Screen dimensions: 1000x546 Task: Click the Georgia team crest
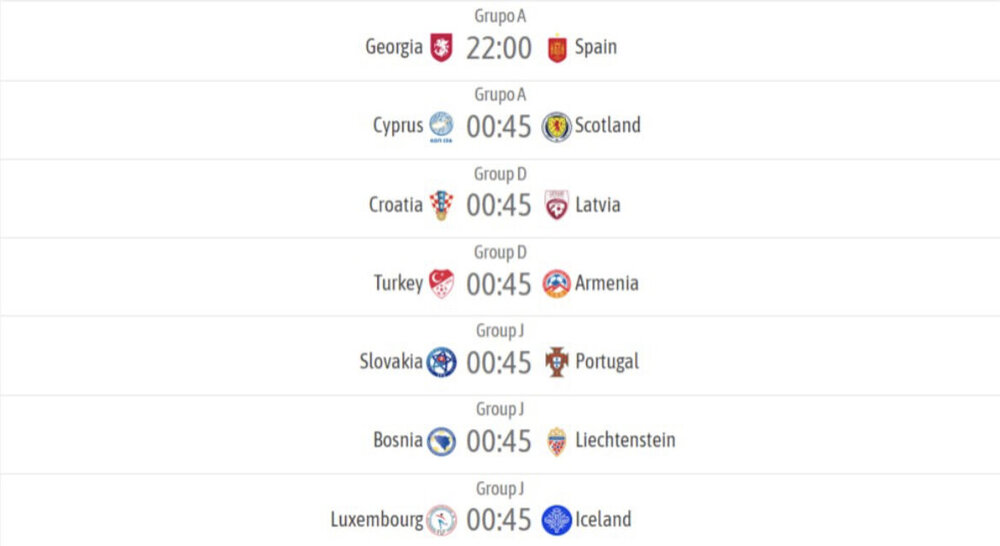click(441, 47)
